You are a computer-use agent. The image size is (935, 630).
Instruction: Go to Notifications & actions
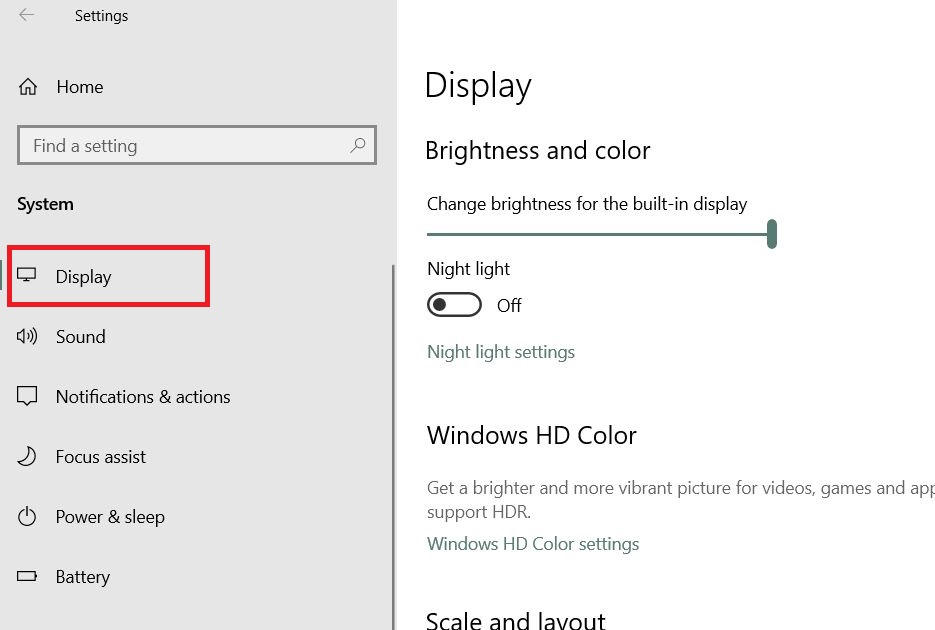[x=143, y=397]
